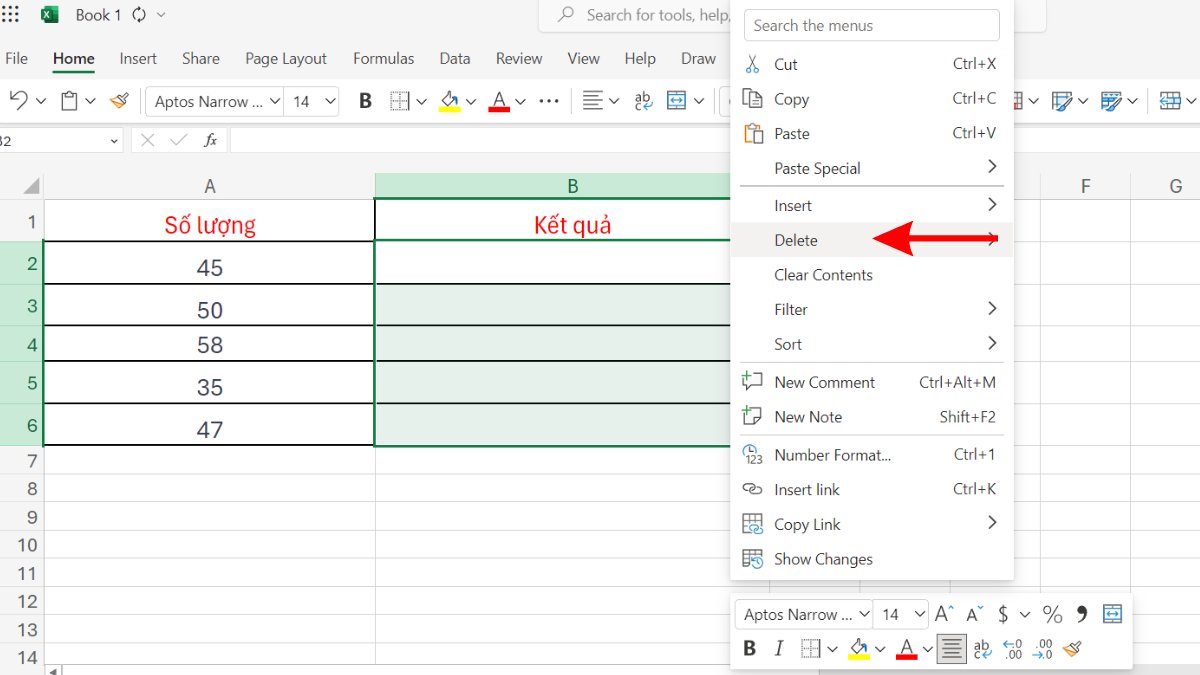Viewport: 1200px width, 675px height.
Task: Click the Select All corner triangle
Action: 31,186
